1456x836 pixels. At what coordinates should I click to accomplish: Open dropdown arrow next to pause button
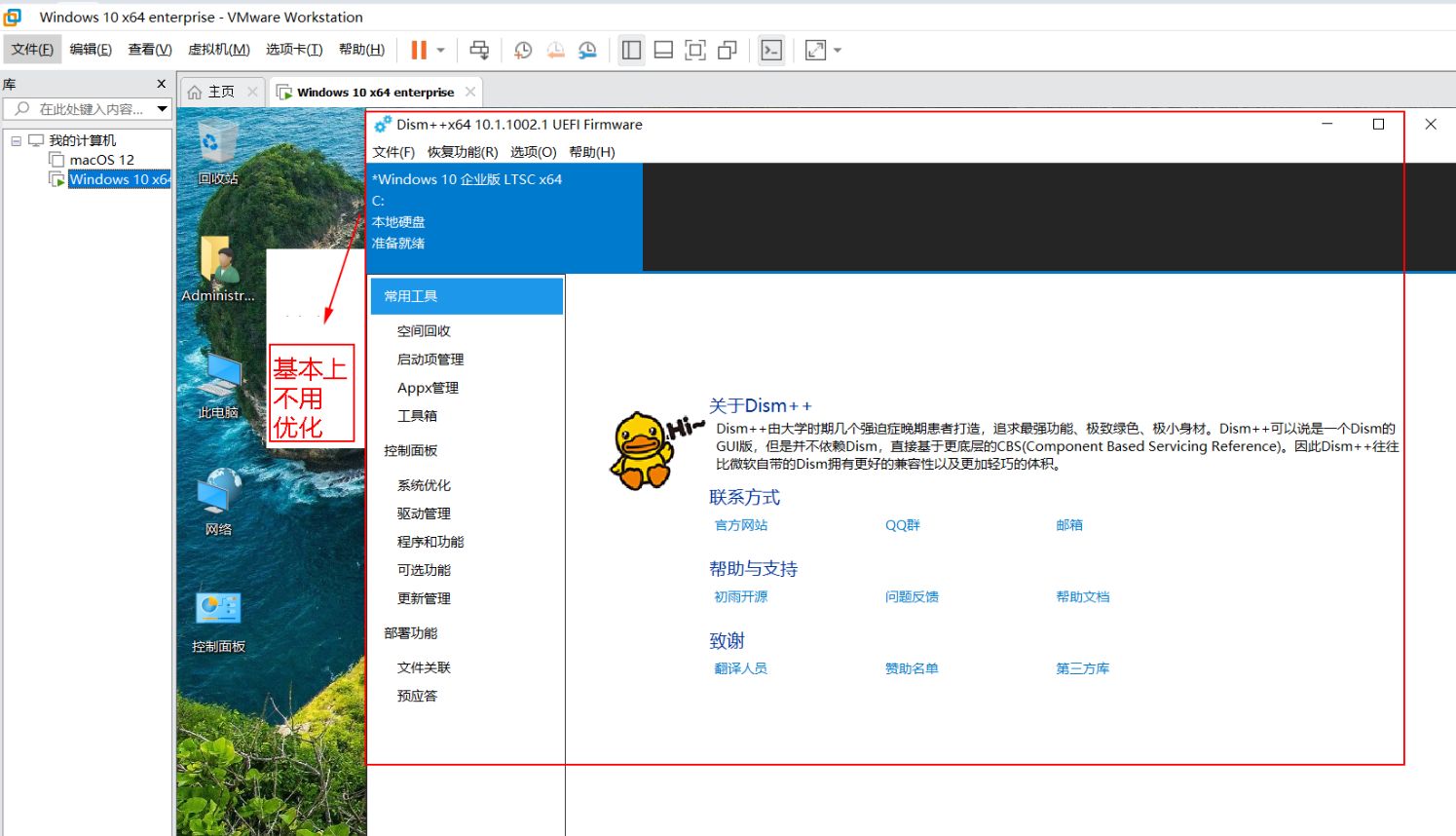(x=441, y=50)
